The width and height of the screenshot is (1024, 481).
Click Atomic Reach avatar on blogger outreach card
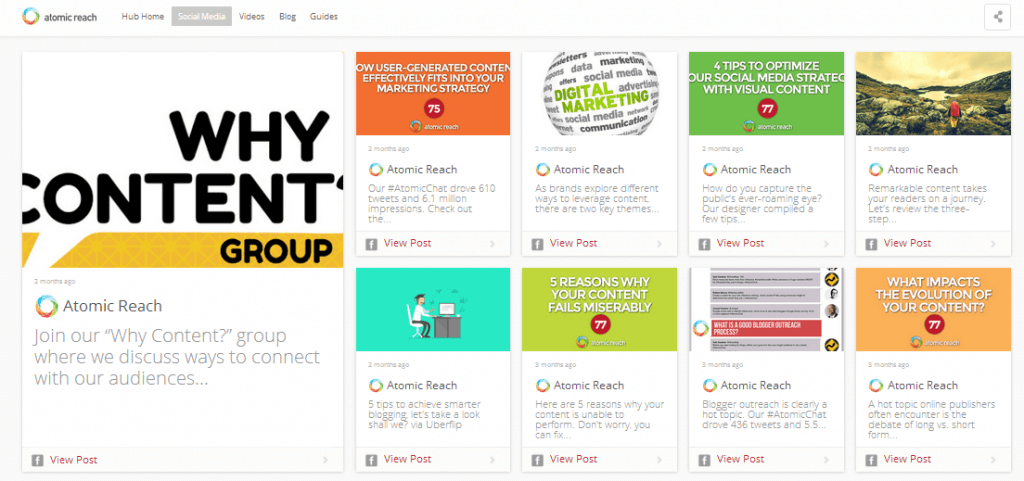(709, 385)
